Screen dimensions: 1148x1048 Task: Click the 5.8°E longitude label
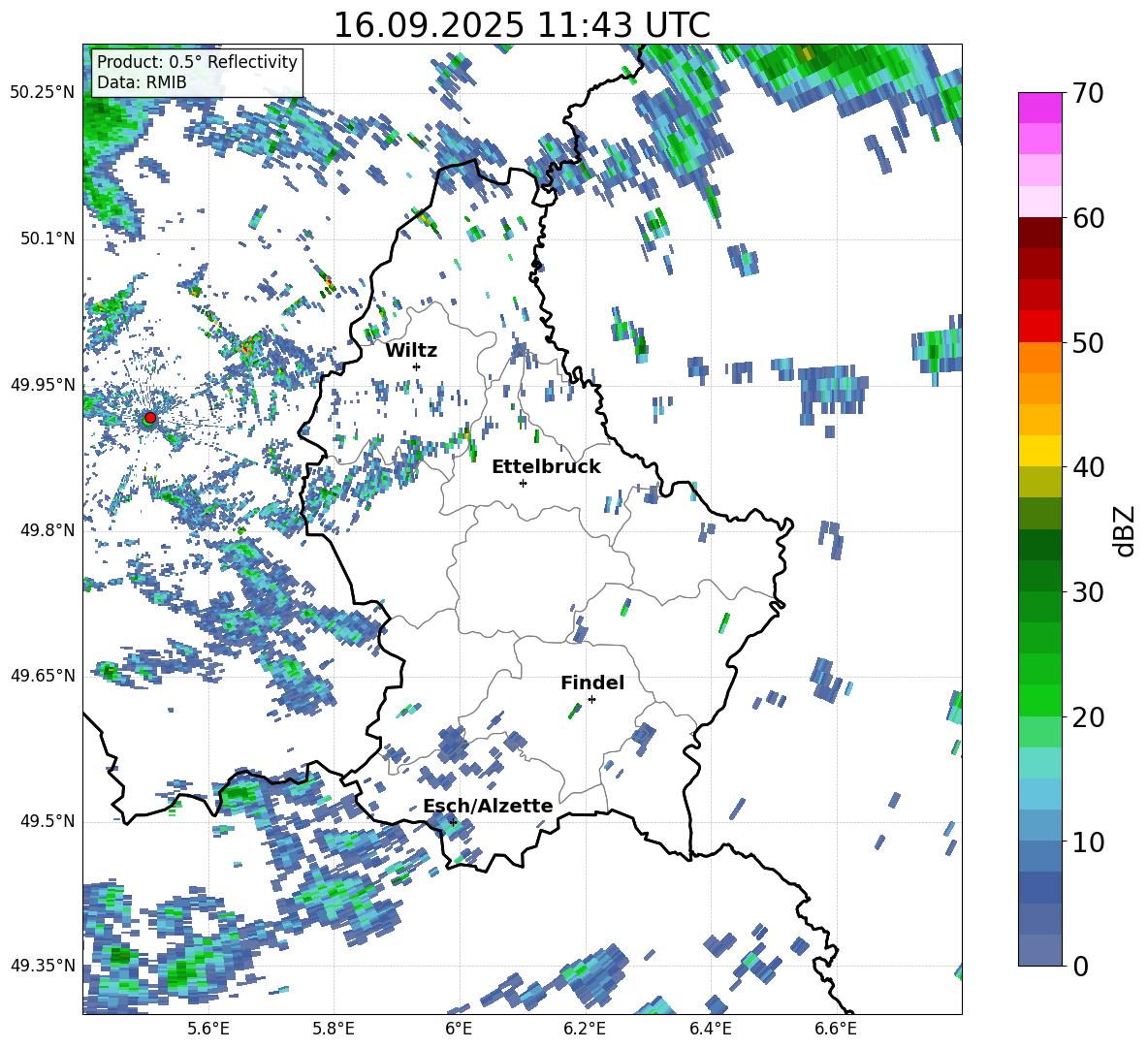(334, 1029)
